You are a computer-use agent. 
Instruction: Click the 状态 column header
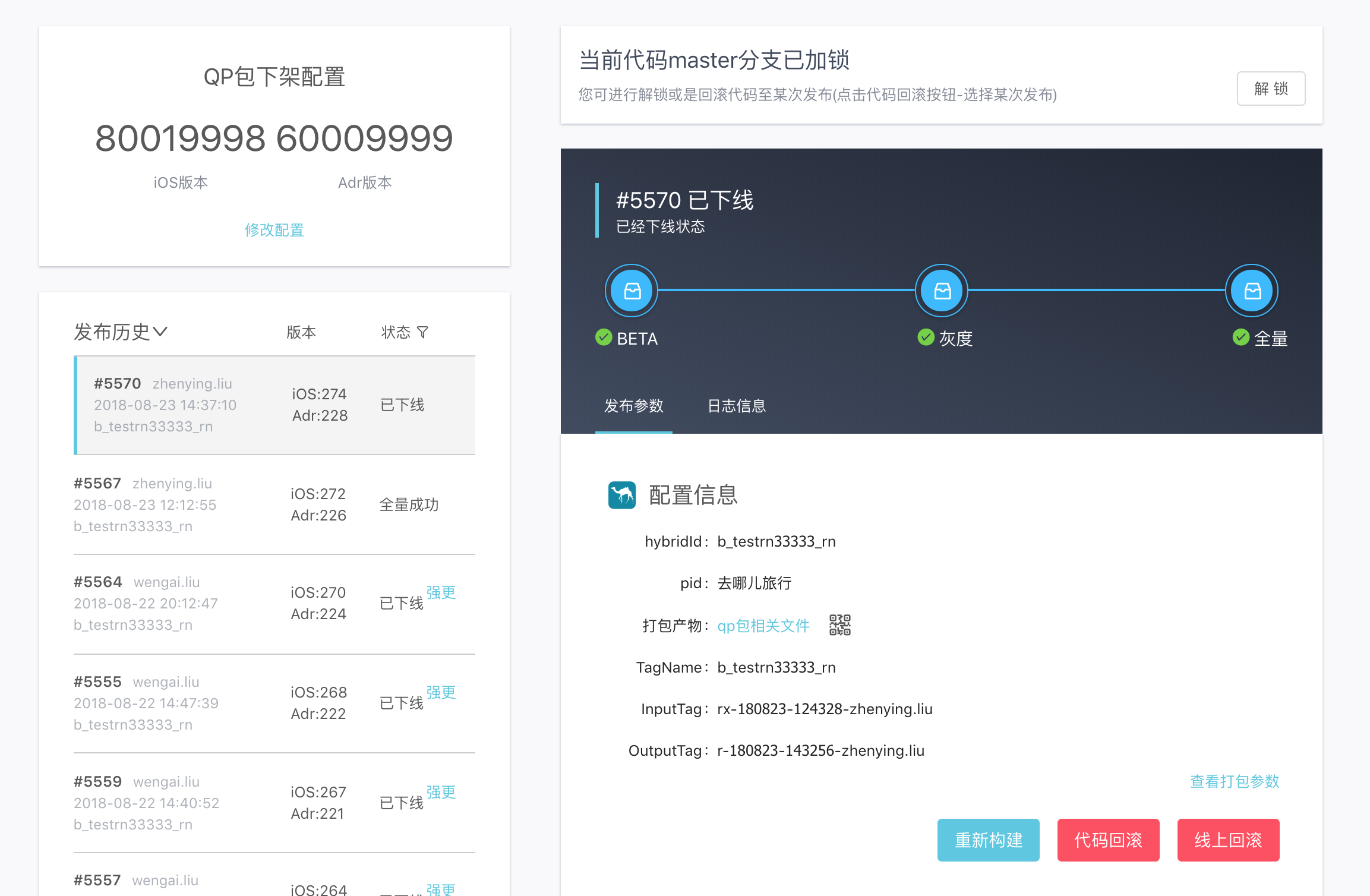click(396, 332)
